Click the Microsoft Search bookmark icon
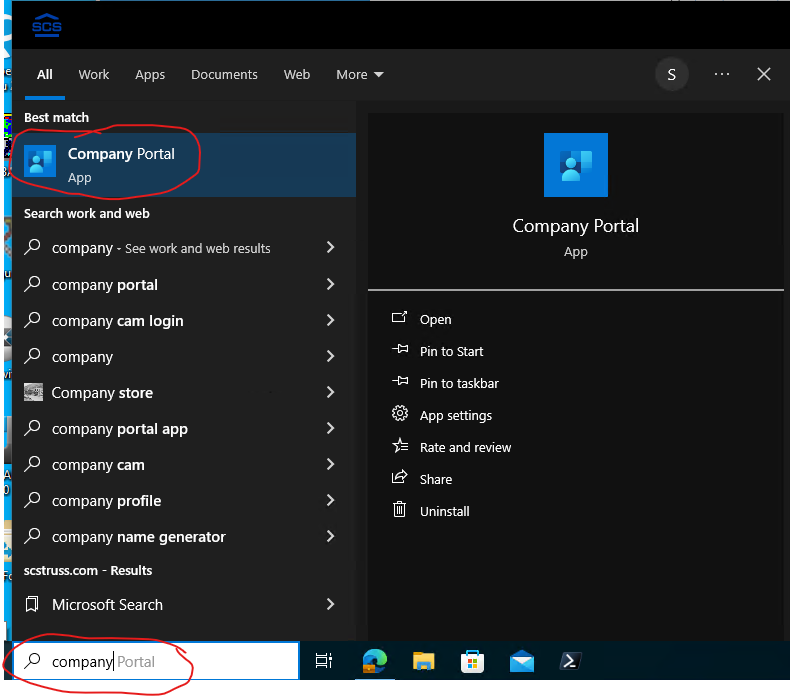This screenshot has height=697, width=790. coord(32,604)
